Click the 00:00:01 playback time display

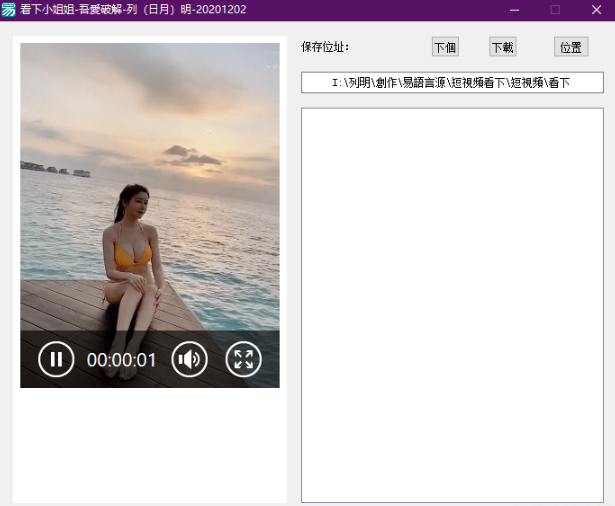coord(121,360)
